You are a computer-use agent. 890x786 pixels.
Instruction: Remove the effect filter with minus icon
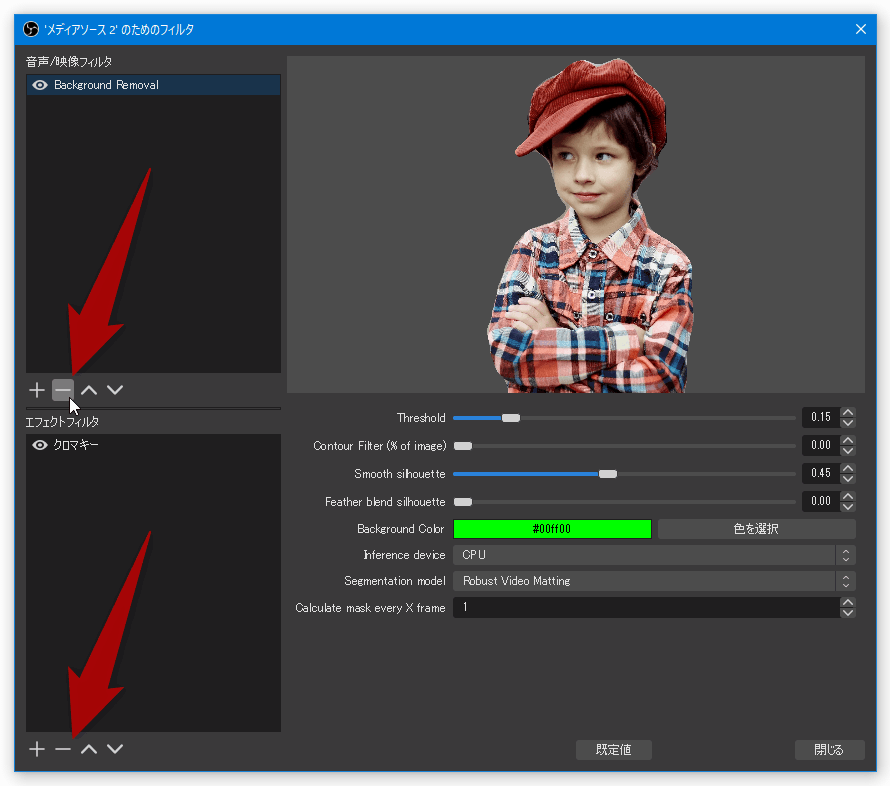point(63,749)
